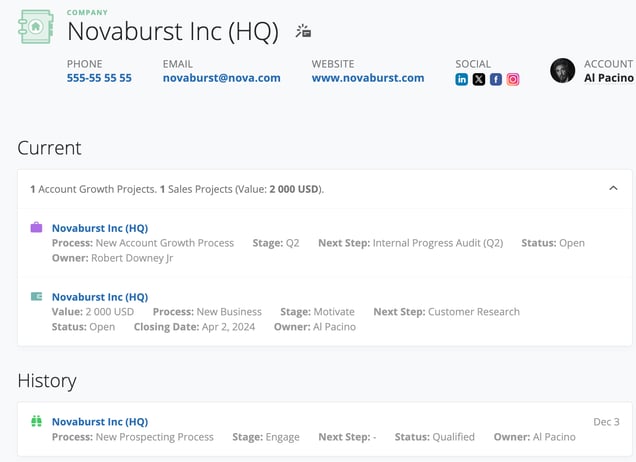
Task: Open the X (Twitter) social icon
Action: pos(479,79)
